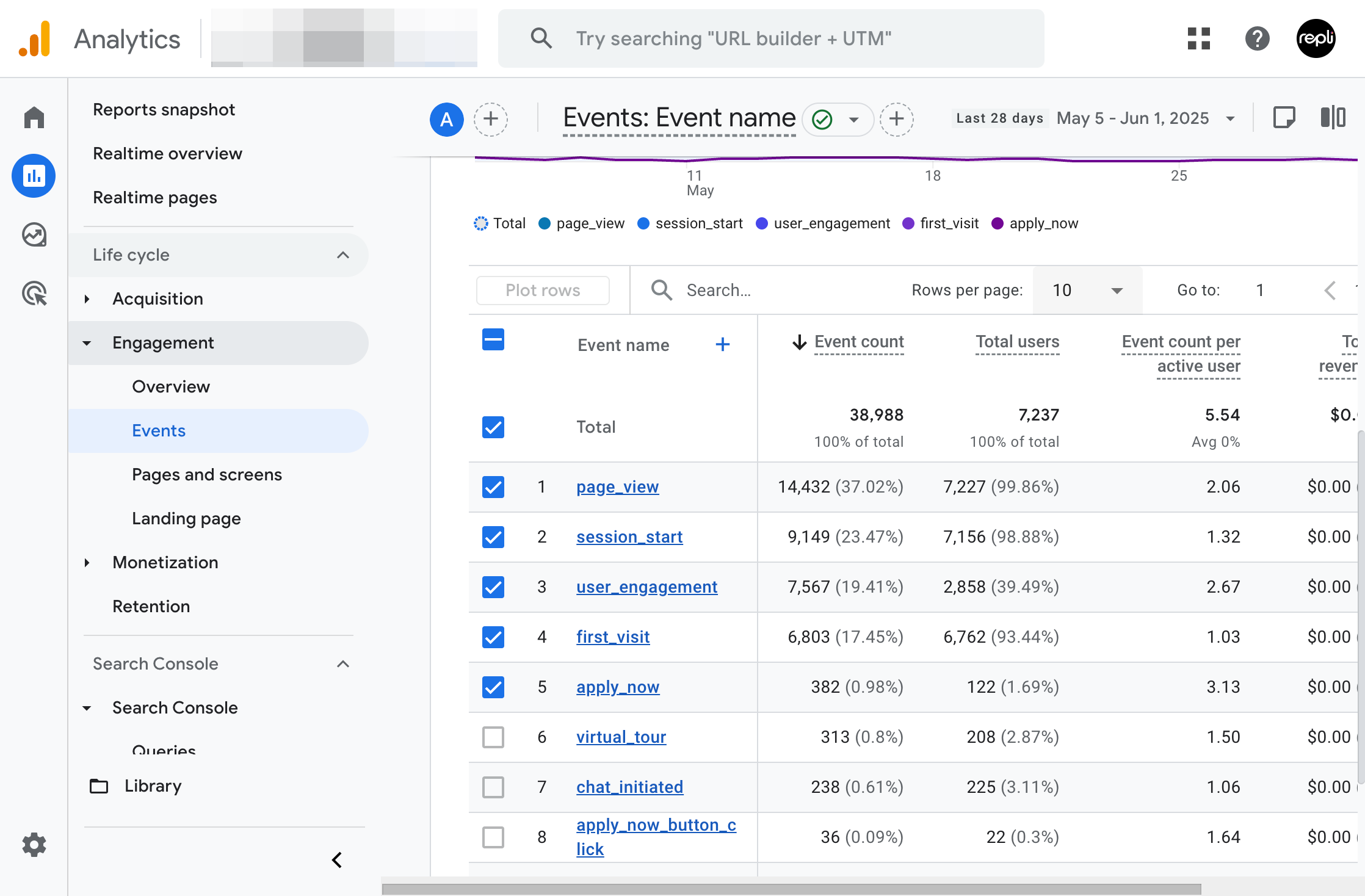The image size is (1365, 896).
Task: Click the Plot rows button
Action: coord(543,291)
